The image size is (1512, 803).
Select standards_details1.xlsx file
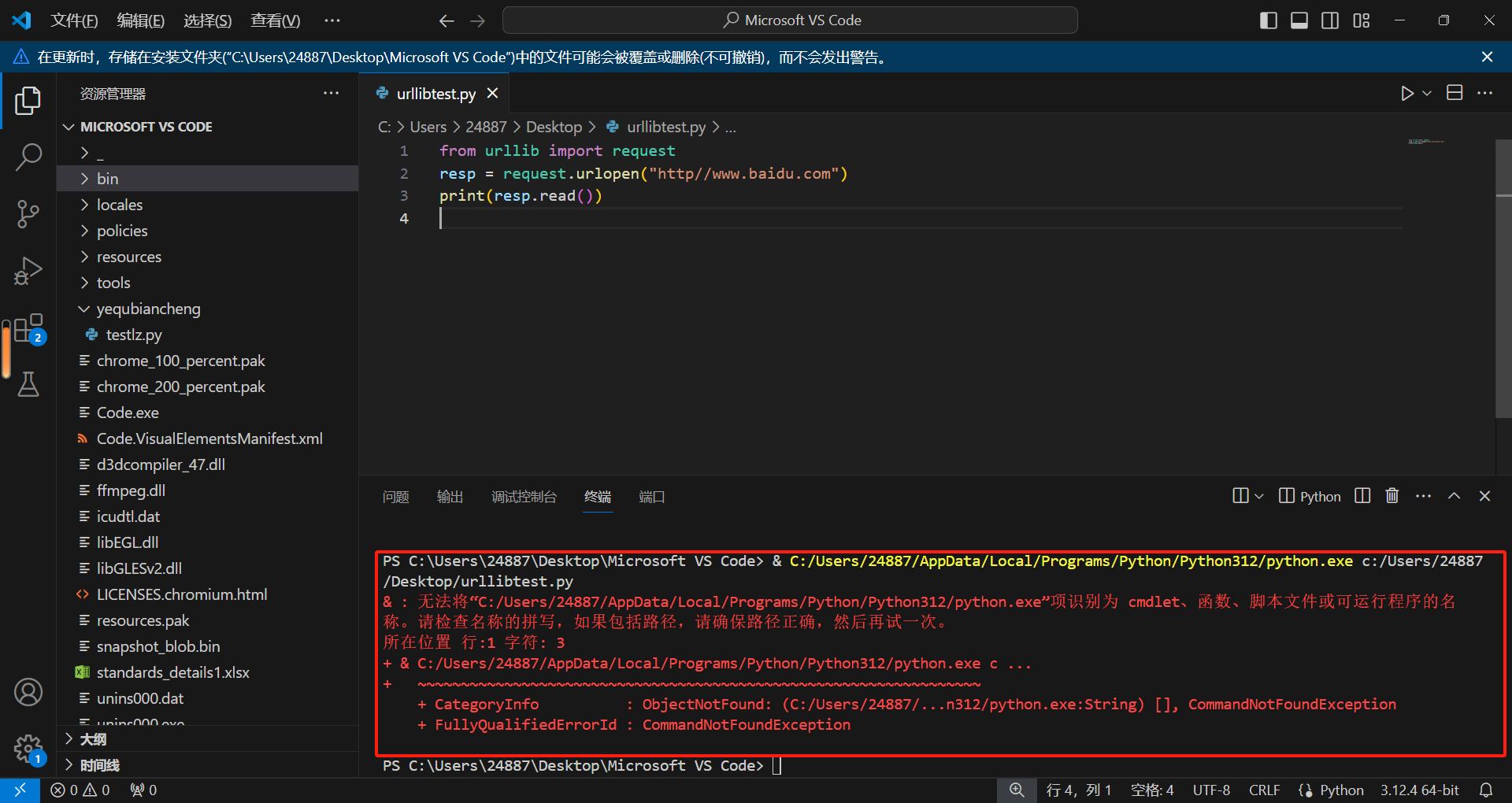point(207,672)
